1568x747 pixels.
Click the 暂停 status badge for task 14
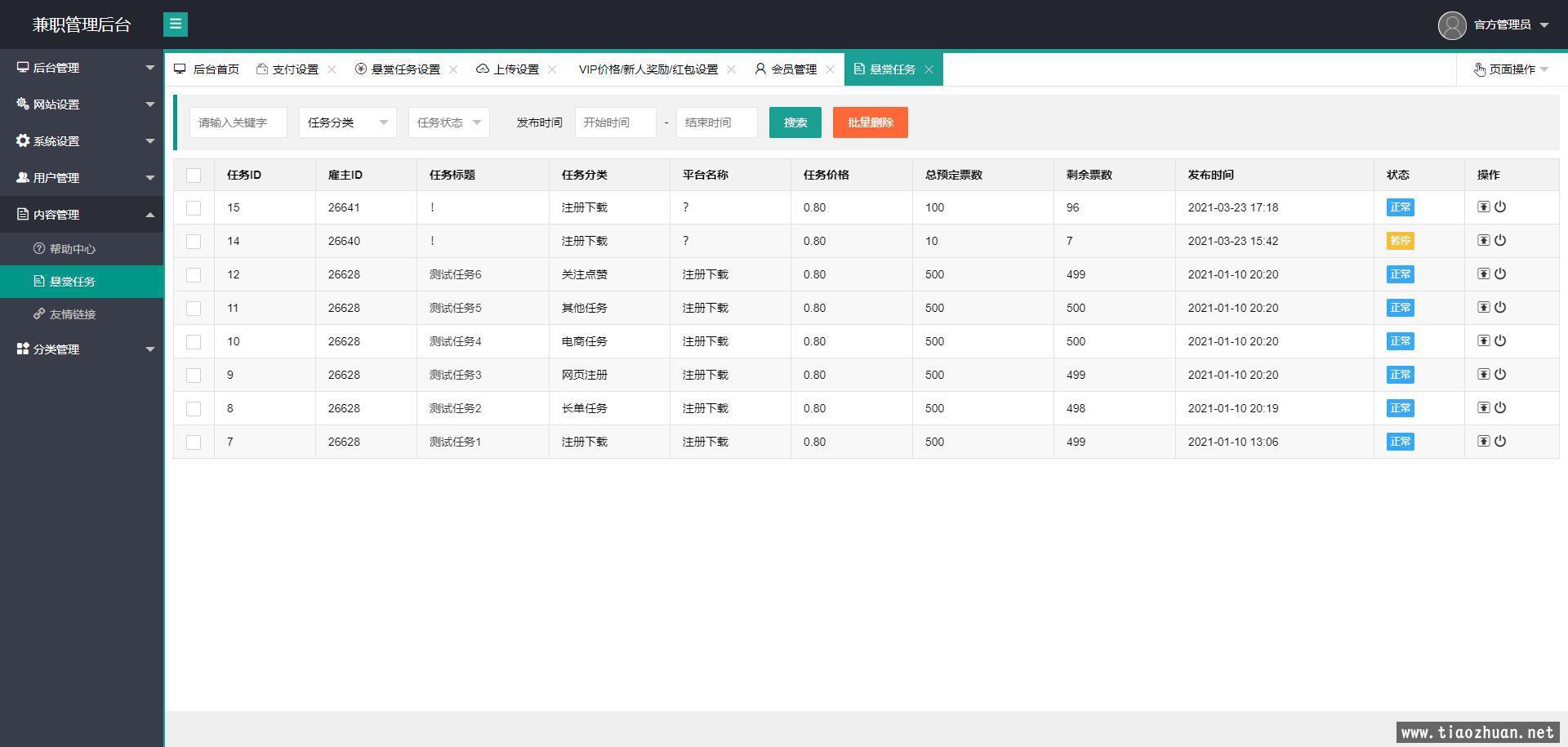pyautogui.click(x=1401, y=241)
